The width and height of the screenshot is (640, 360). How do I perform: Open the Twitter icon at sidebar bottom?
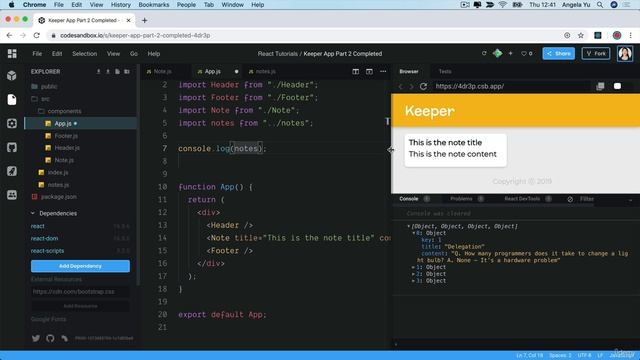point(36,338)
